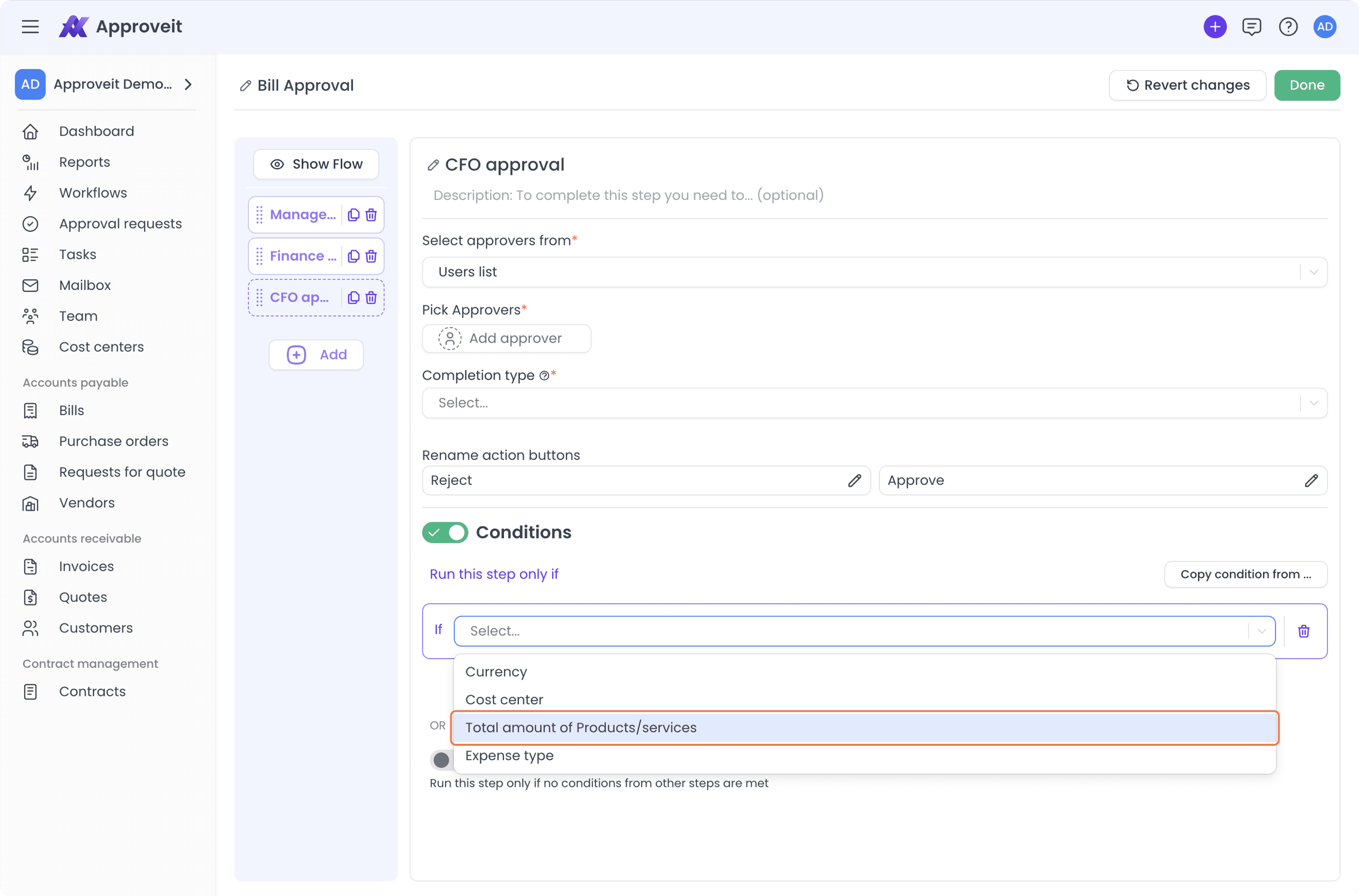Delete the Manage... step
This screenshot has width=1359, height=896.
tap(371, 215)
